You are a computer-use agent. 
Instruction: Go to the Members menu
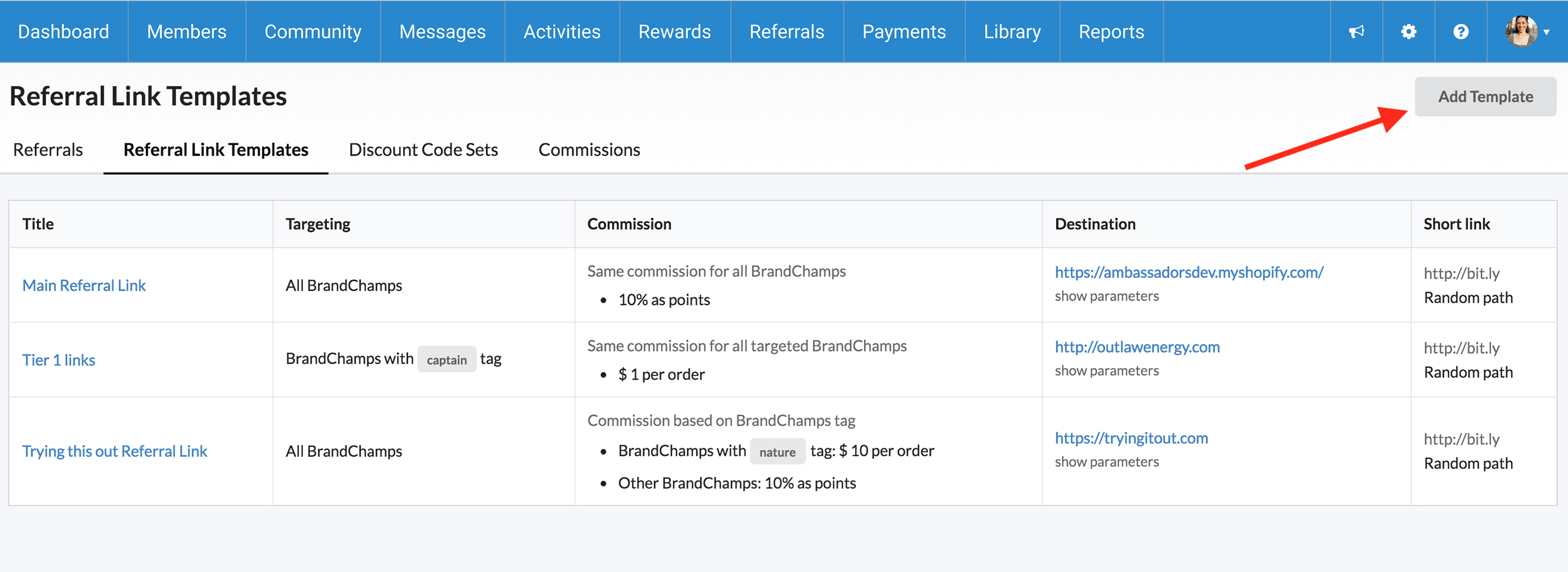tap(186, 32)
